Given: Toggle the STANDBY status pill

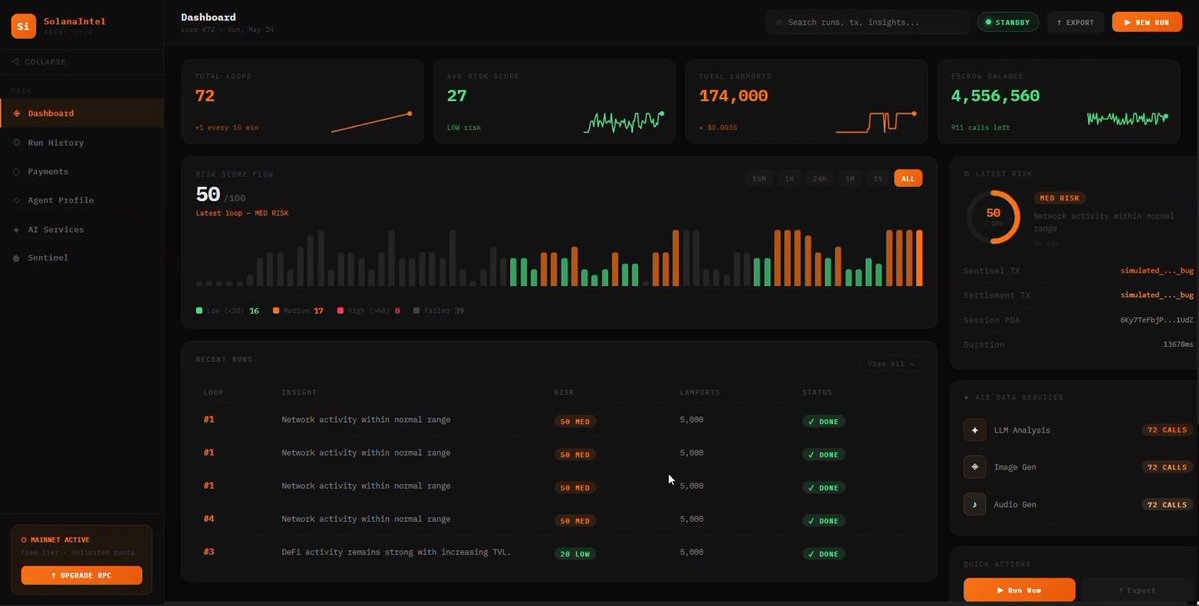Looking at the screenshot, I should (1008, 22).
